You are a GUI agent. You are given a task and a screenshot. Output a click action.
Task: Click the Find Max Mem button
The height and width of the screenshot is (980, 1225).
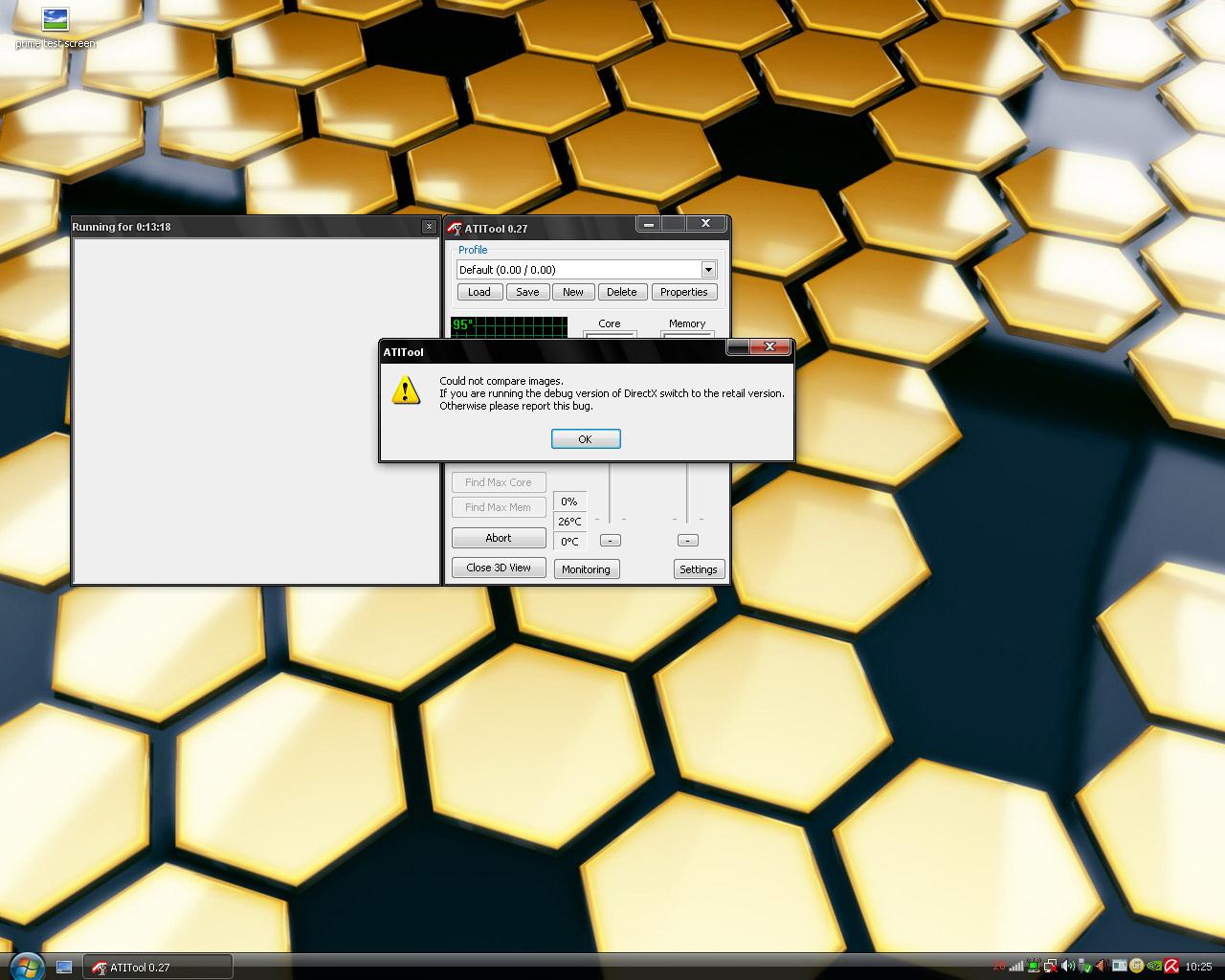pyautogui.click(x=499, y=507)
